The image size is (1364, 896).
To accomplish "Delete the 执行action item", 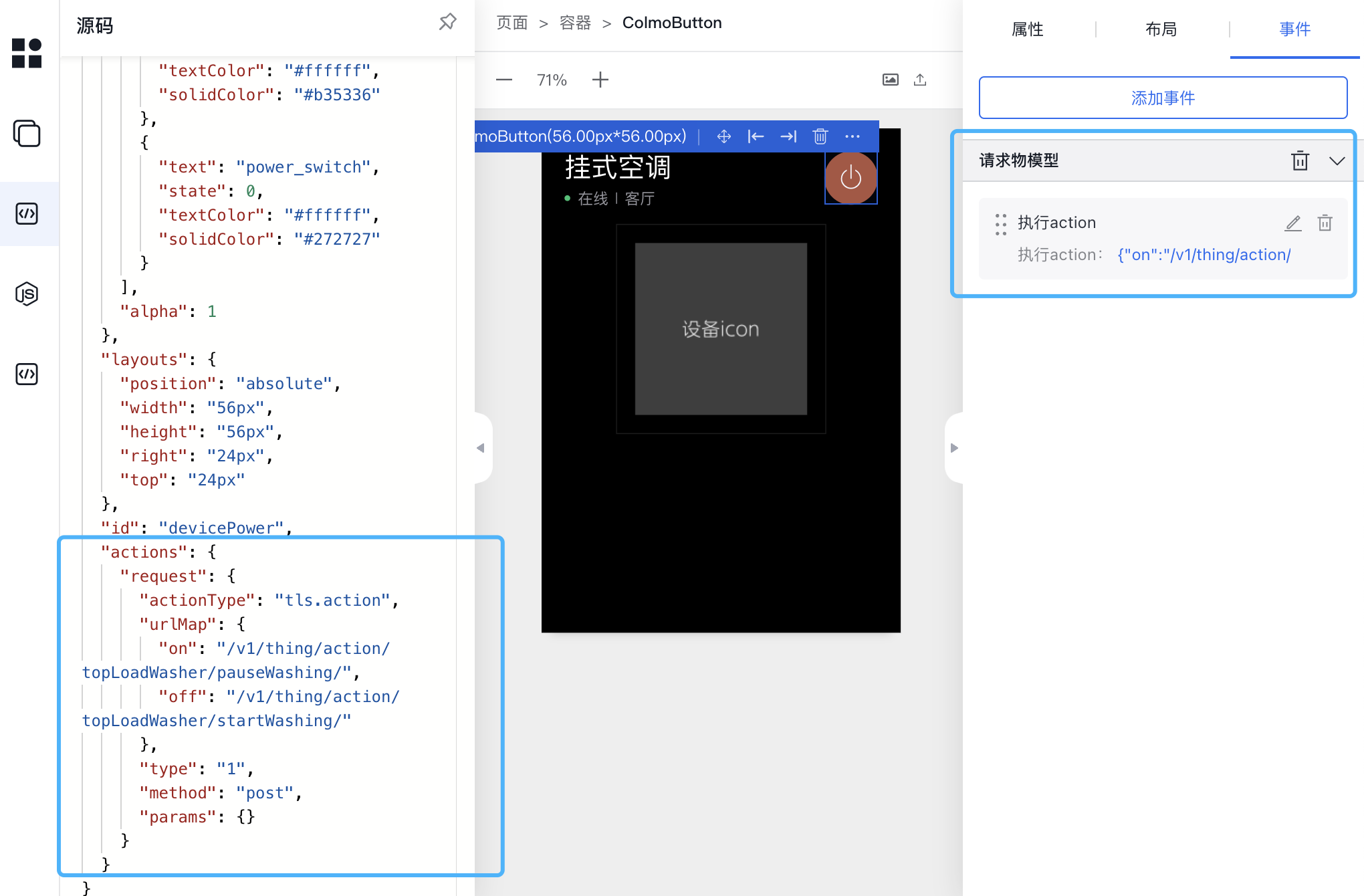I will (x=1325, y=223).
